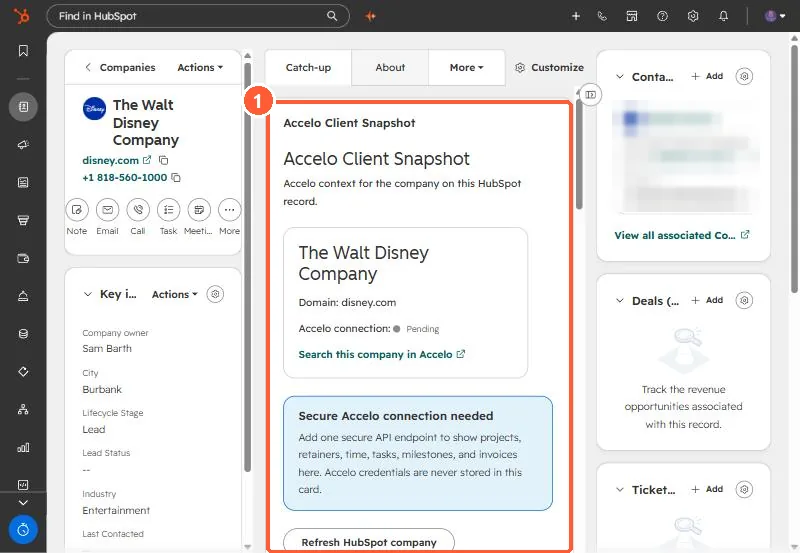This screenshot has height=553, width=800.
Task: Open the More tabs dropdown
Action: [x=466, y=67]
